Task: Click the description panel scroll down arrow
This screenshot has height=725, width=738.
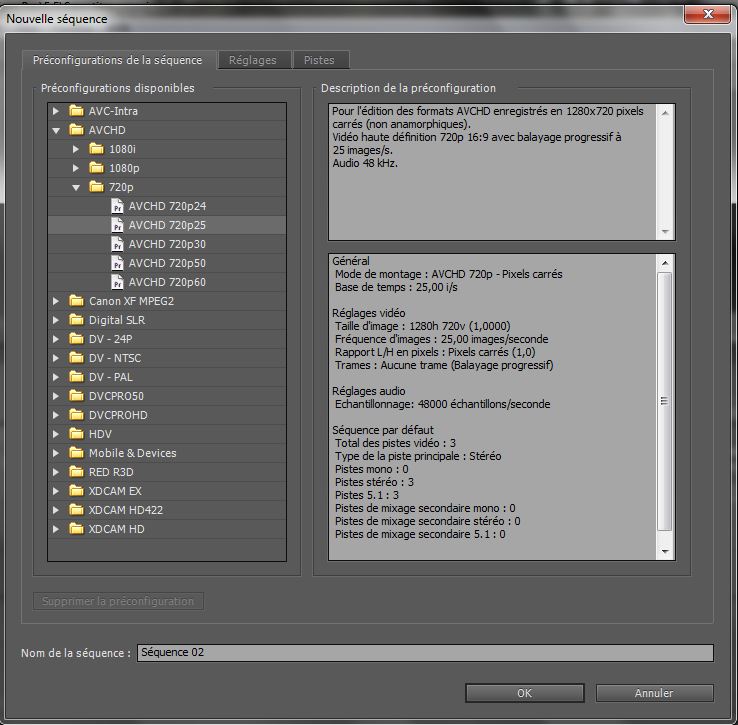Action: pos(665,231)
